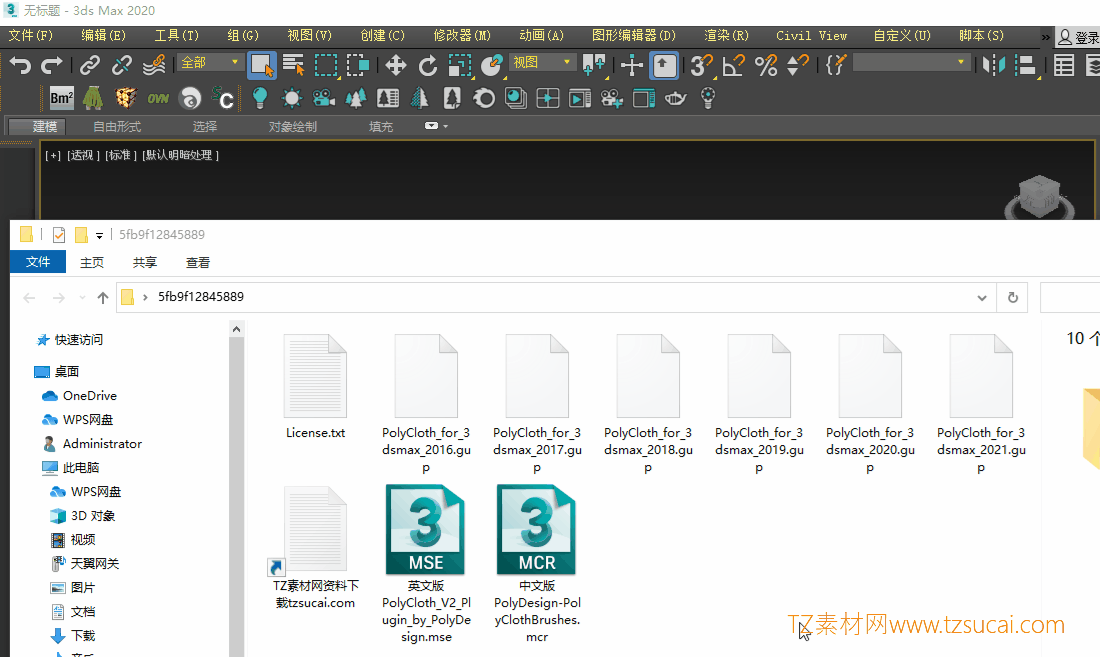
Task: Click the 登录 sign-in button
Action: click(x=1078, y=37)
